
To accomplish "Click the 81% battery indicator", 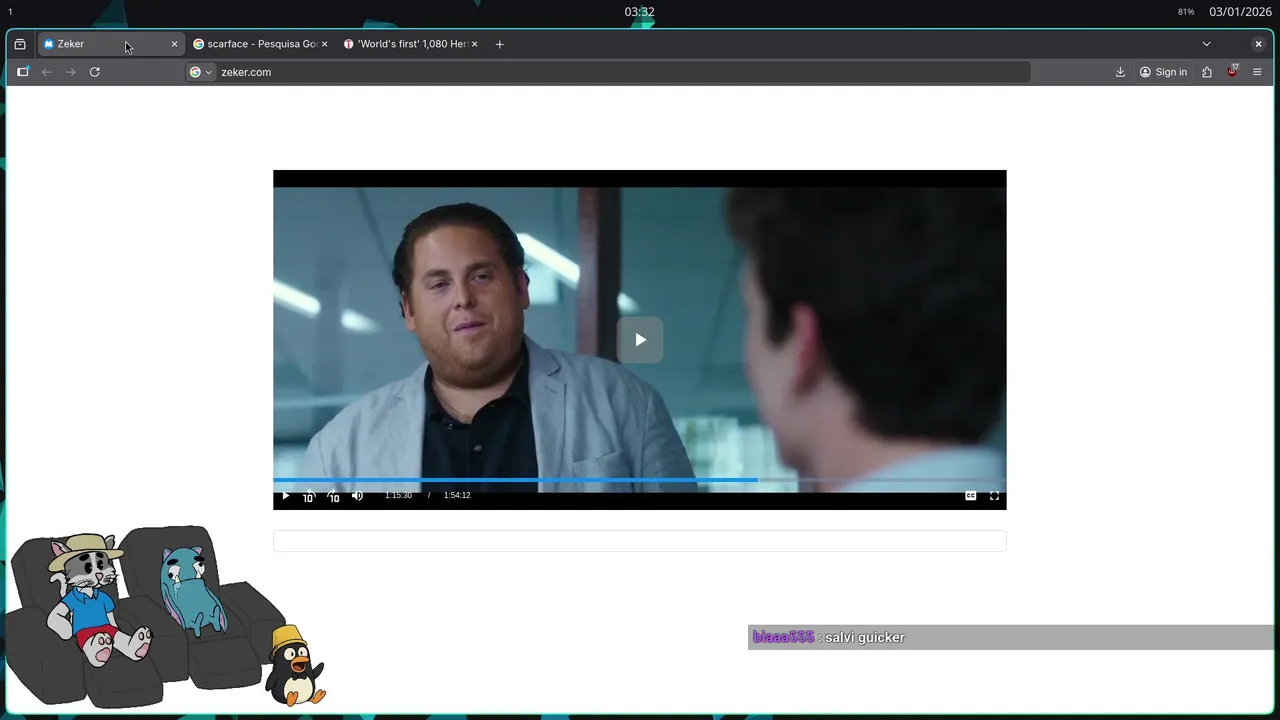I will pos(1186,12).
